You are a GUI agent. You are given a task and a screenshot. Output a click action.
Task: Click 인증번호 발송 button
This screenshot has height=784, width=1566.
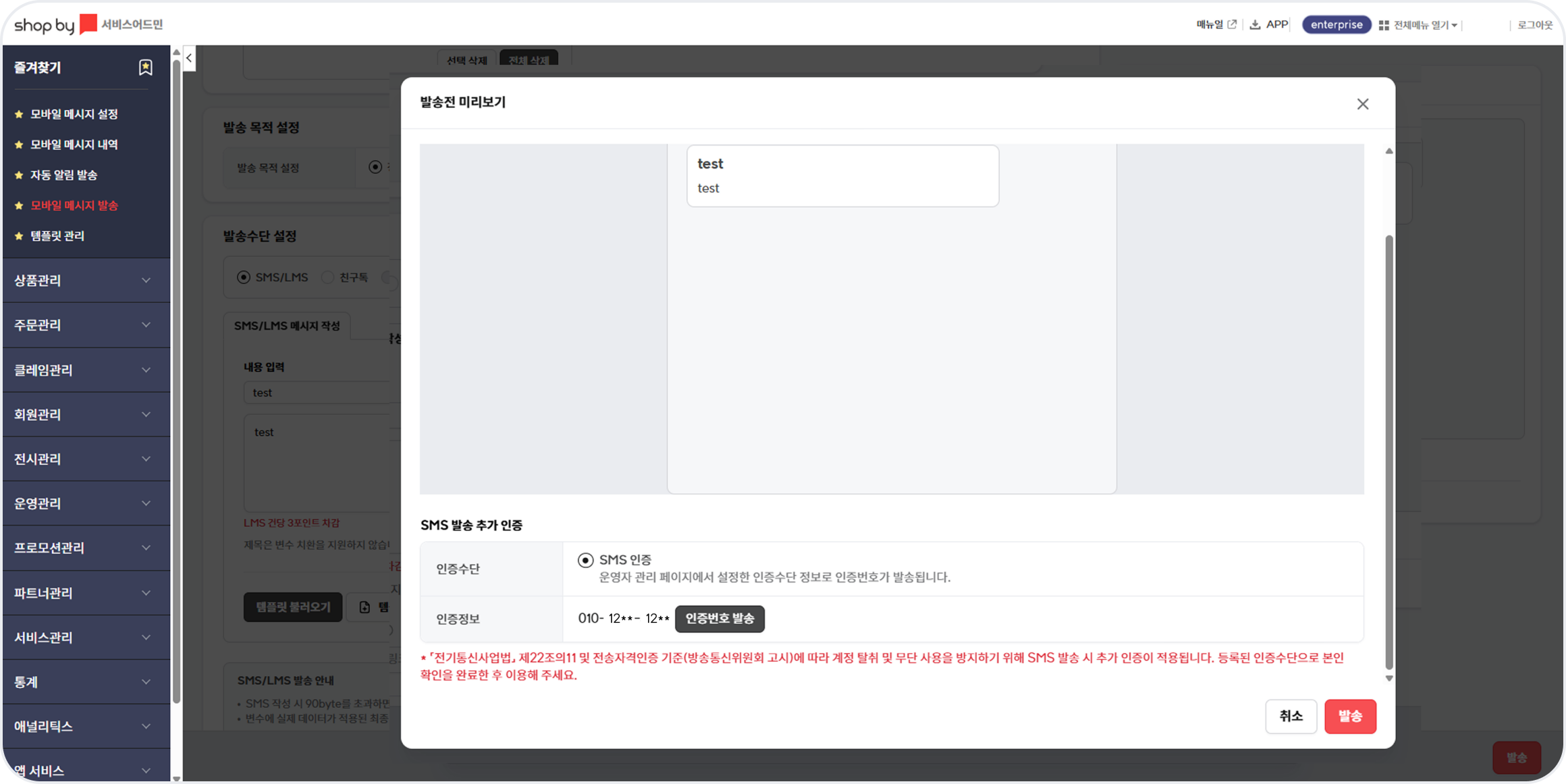pyautogui.click(x=720, y=619)
